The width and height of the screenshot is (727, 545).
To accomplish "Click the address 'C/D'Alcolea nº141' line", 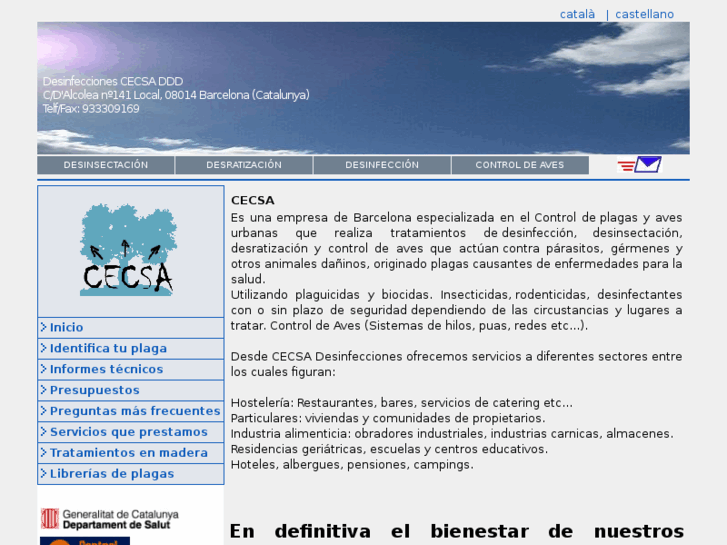I will pyautogui.click(x=176, y=95).
